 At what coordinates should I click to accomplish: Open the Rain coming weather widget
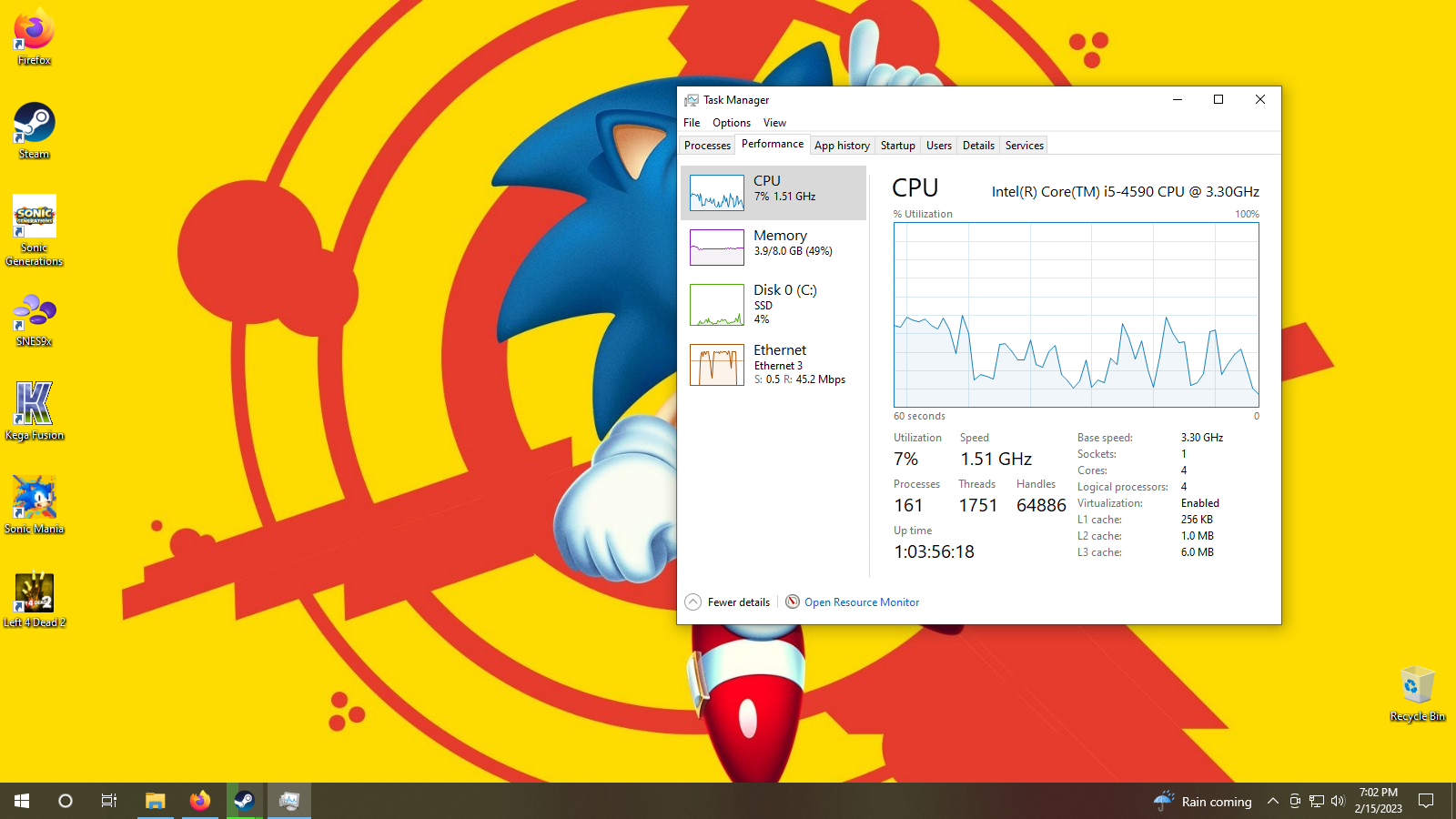(x=1203, y=802)
